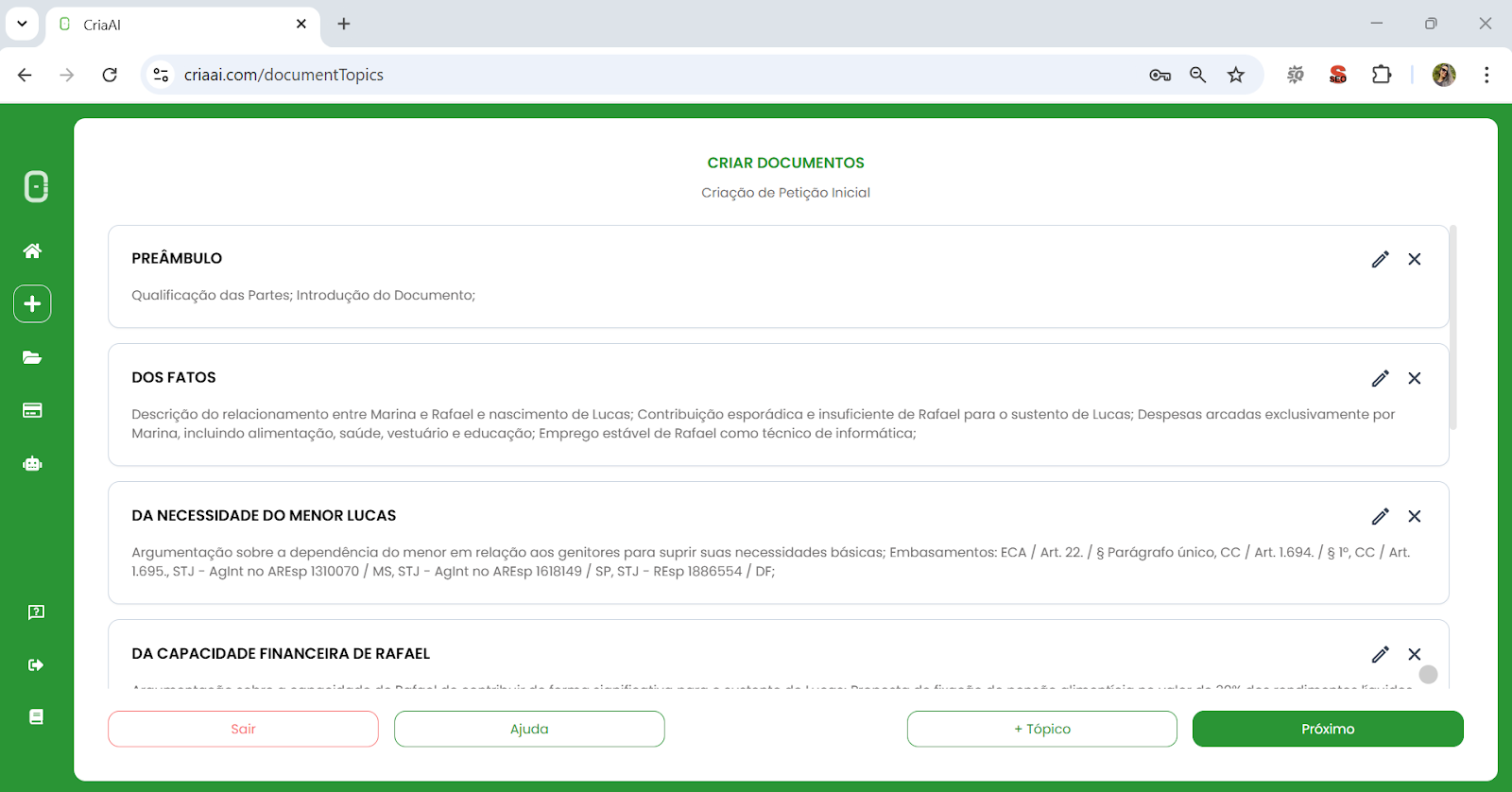Delete the DA CAPACIDADE FINANCEIRA DE RAFAEL topic

1414,654
